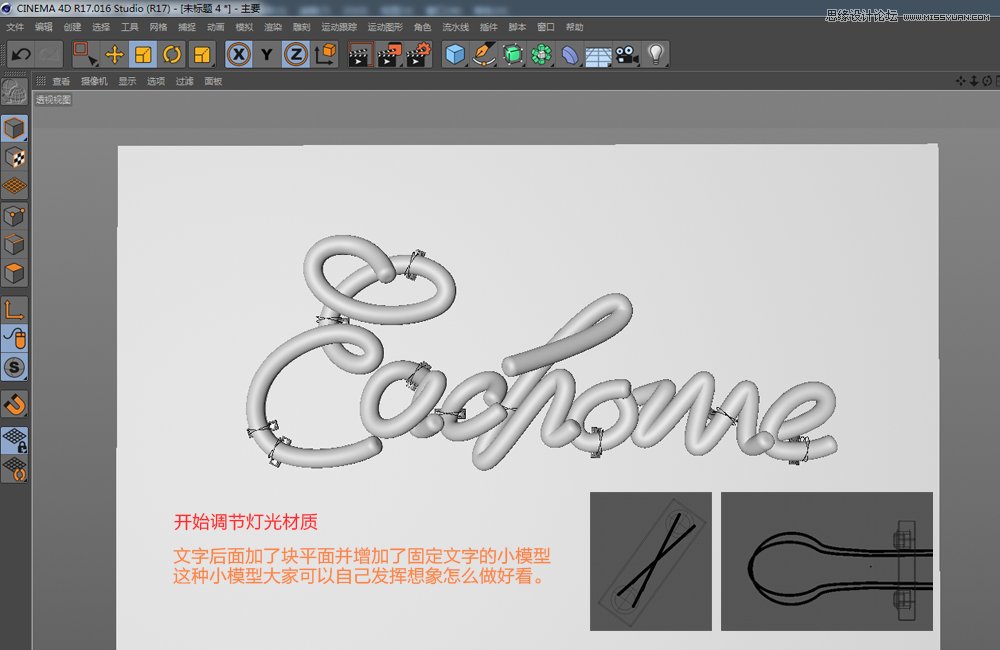Viewport: 1000px width, 650px height.
Task: Open the 创建 menu
Action: coord(72,27)
